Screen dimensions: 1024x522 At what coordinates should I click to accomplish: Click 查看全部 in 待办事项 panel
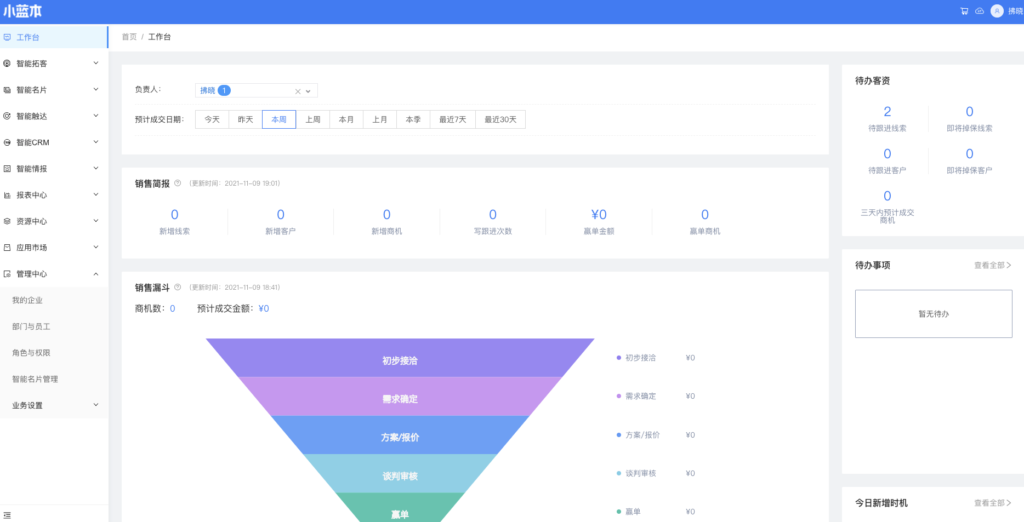tap(992, 265)
